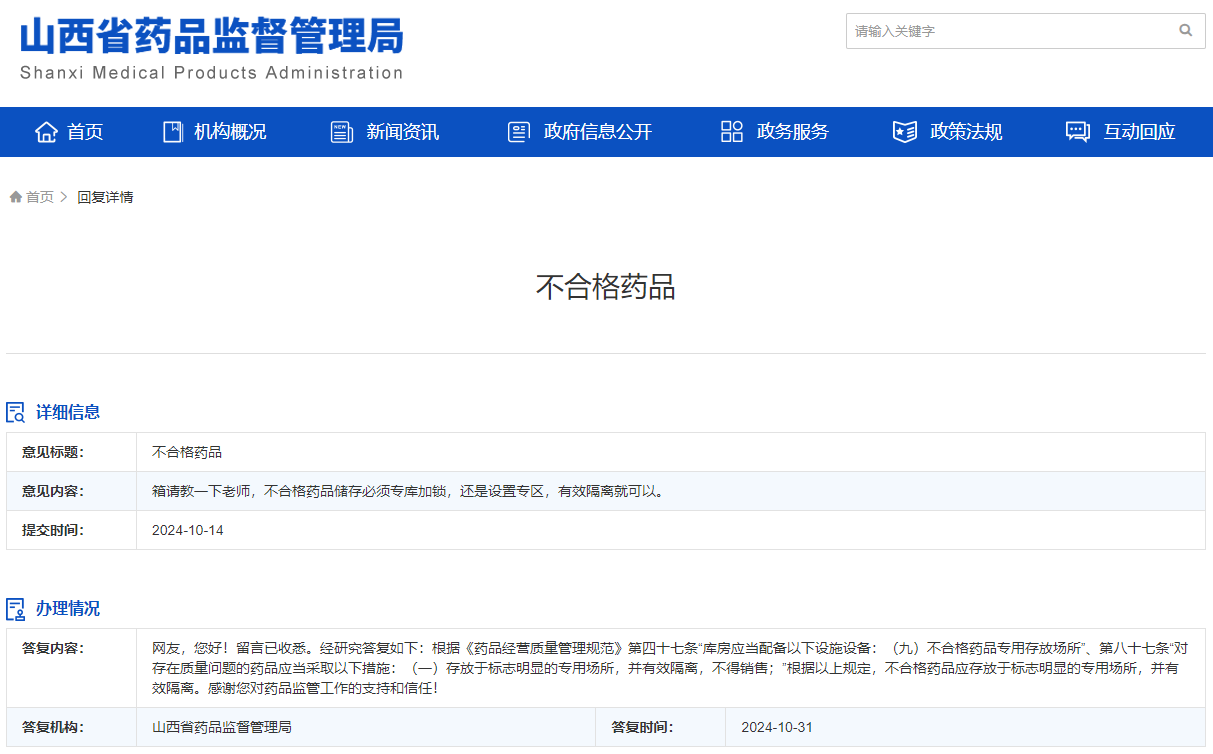Click the reply paragraph starting 网友，您好
This screenshot has height=754, width=1213.
click(670, 668)
